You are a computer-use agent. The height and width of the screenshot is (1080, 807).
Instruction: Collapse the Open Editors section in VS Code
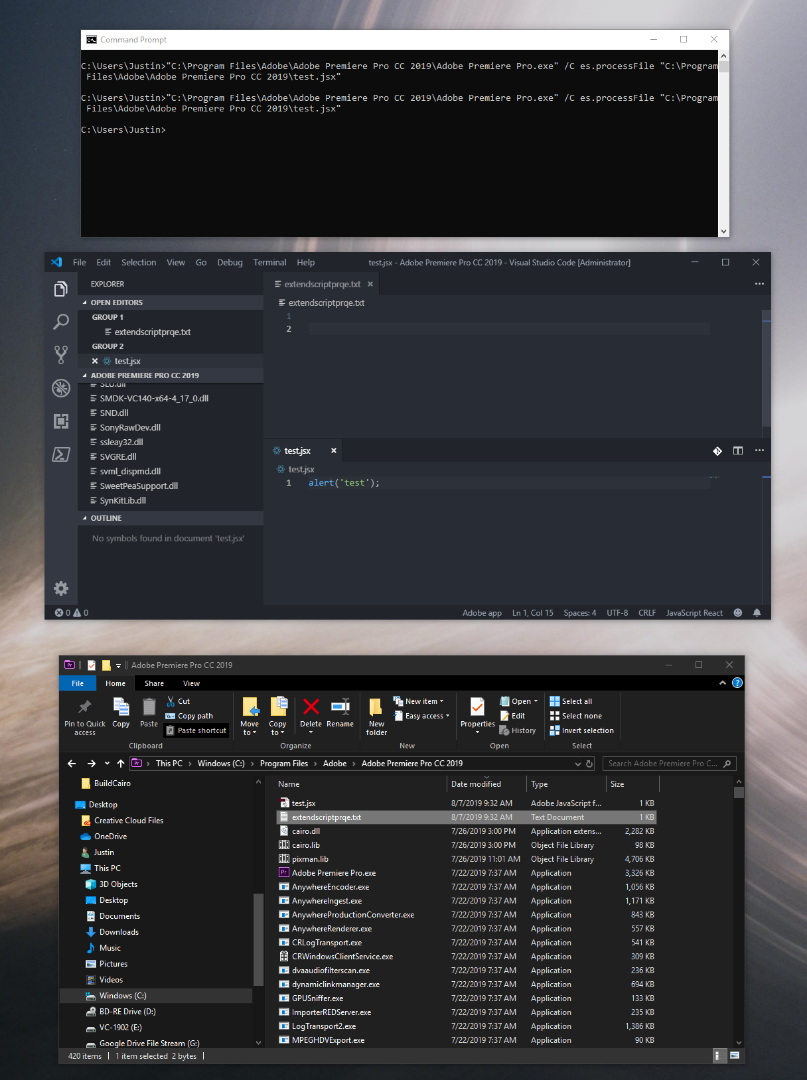click(85, 302)
